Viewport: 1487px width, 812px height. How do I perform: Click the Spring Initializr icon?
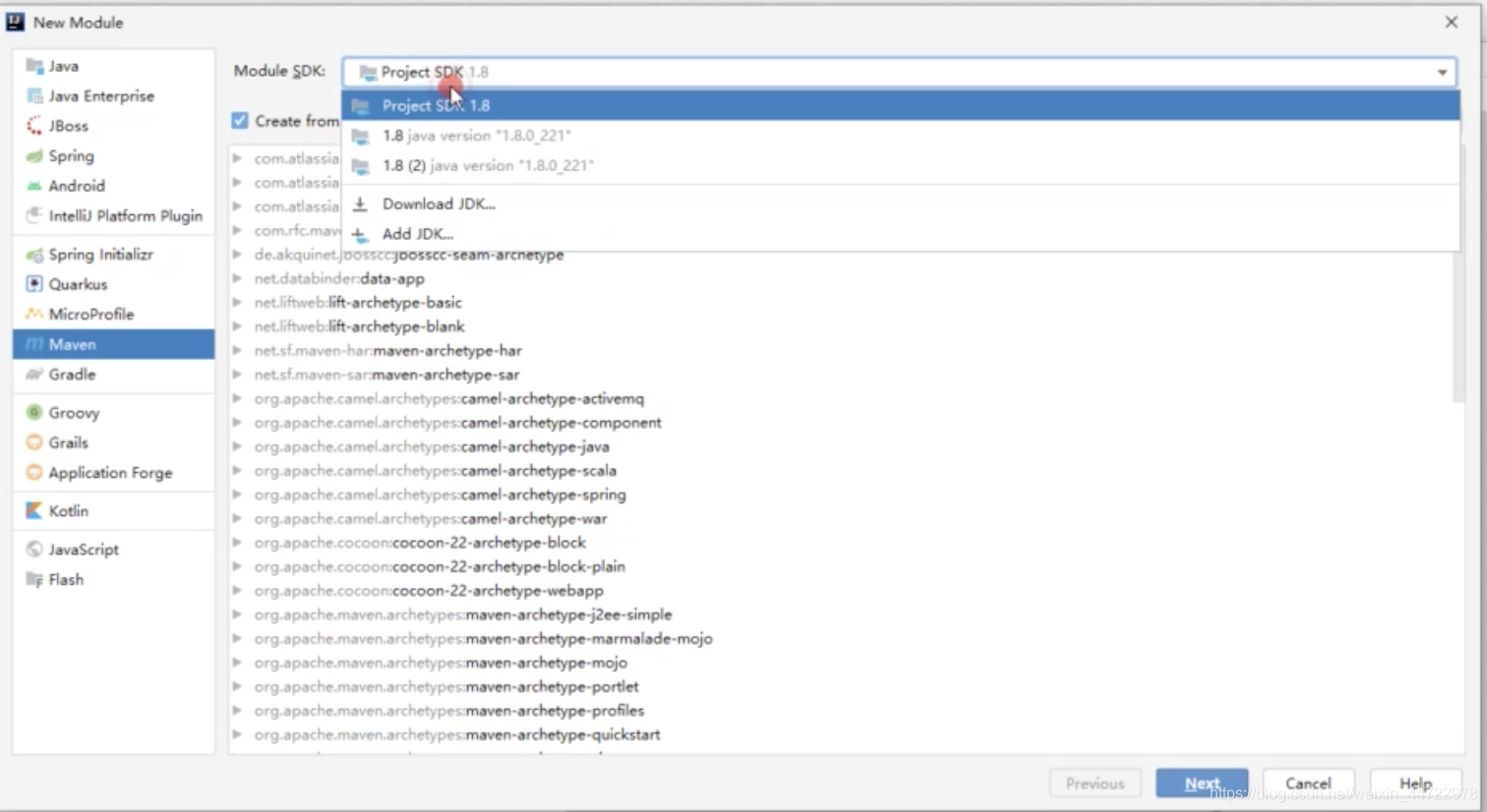(x=34, y=255)
